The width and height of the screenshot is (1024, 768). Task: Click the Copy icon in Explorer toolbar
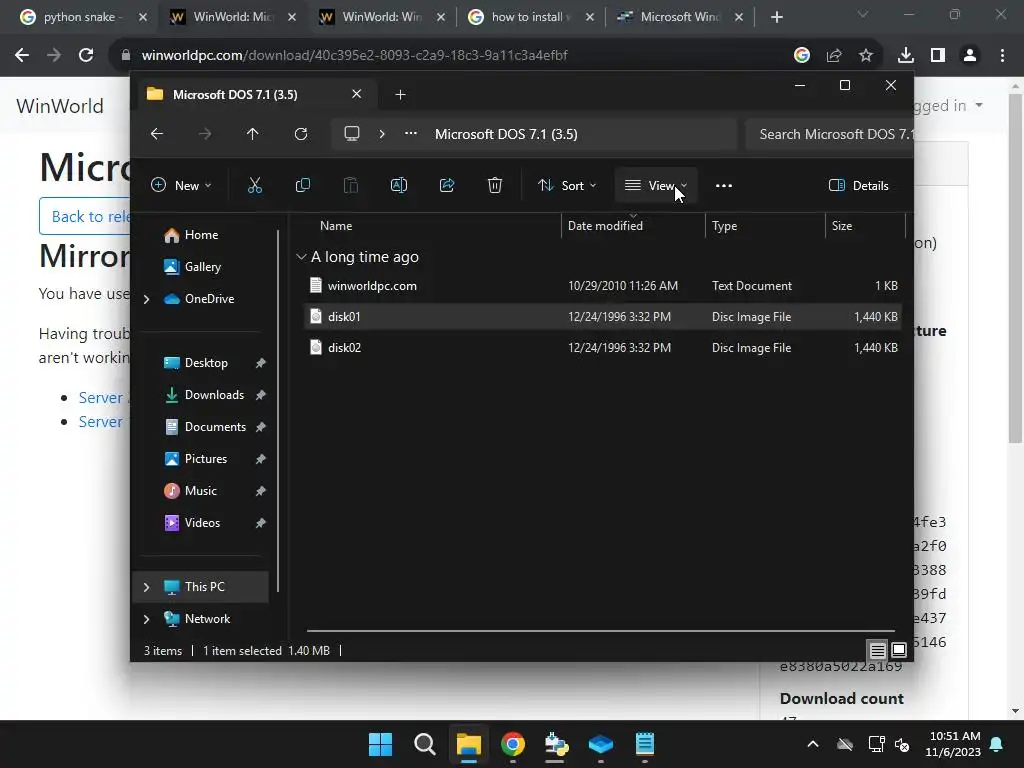coord(302,185)
